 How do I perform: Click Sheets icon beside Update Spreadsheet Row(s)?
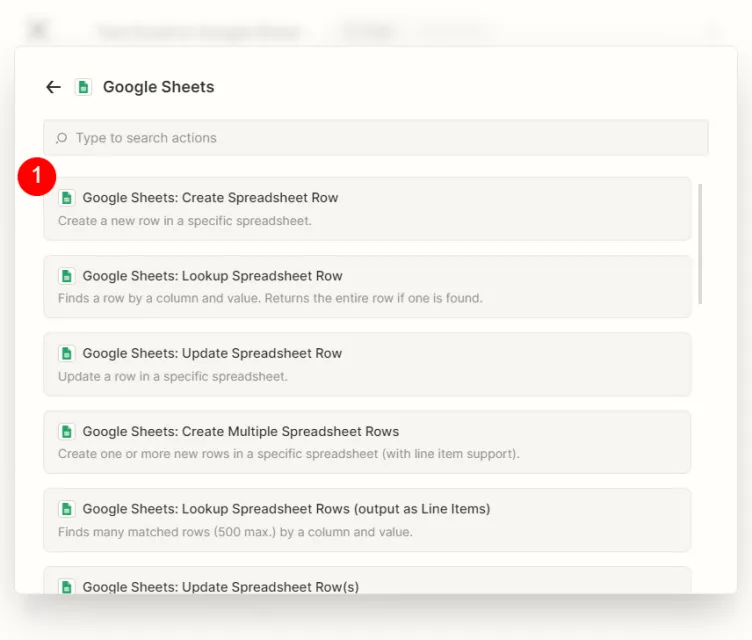point(67,586)
